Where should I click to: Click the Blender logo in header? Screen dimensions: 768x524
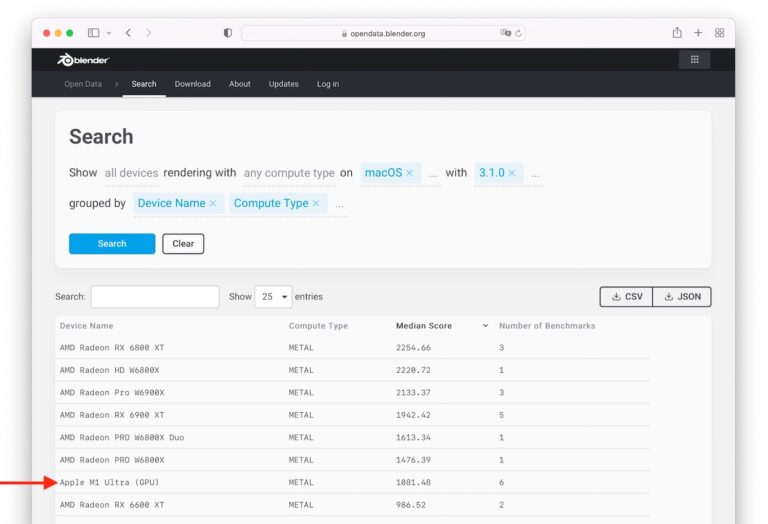tap(83, 60)
